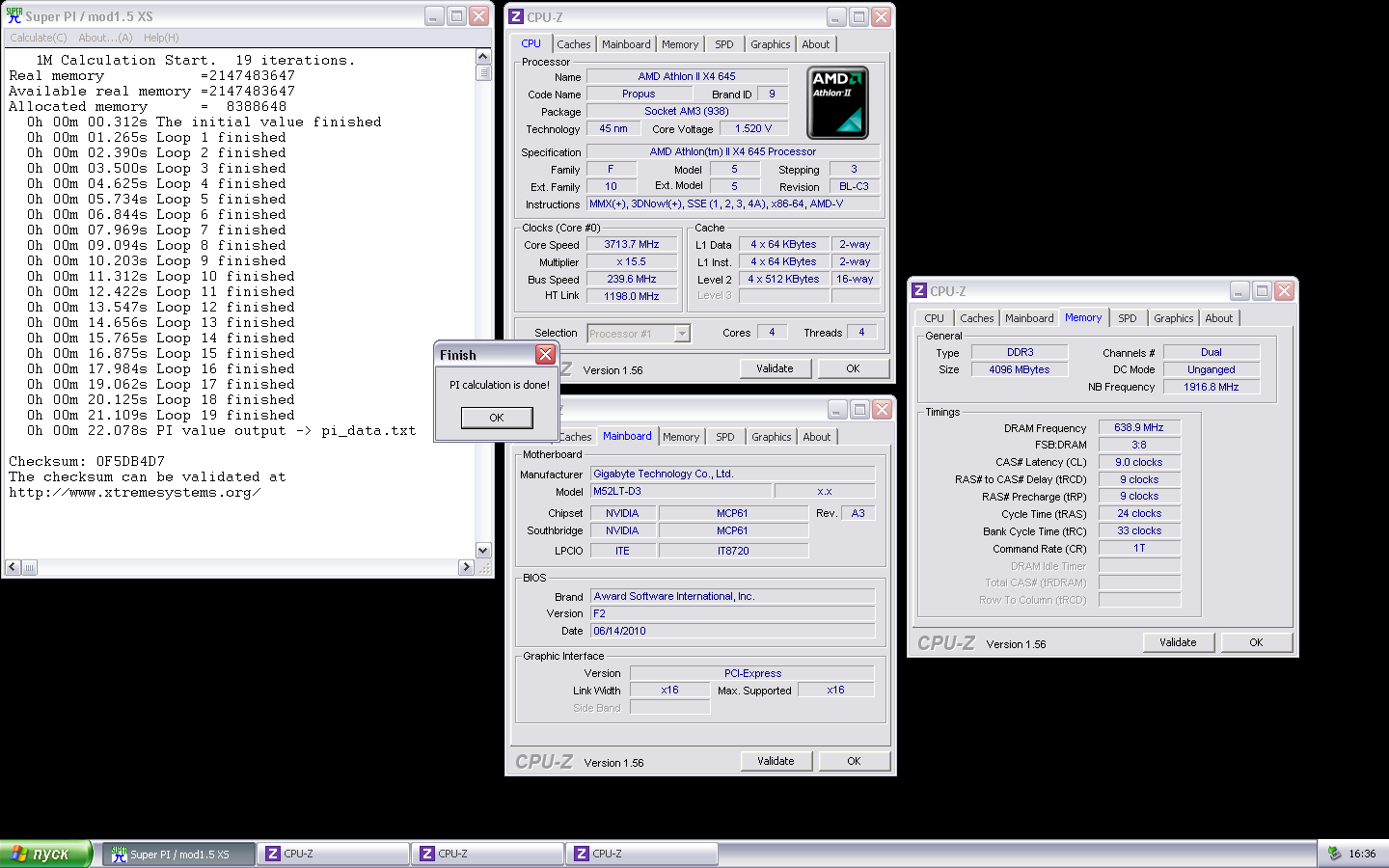Click the Code Name value Propus
The width and height of the screenshot is (1389, 868).
point(639,95)
